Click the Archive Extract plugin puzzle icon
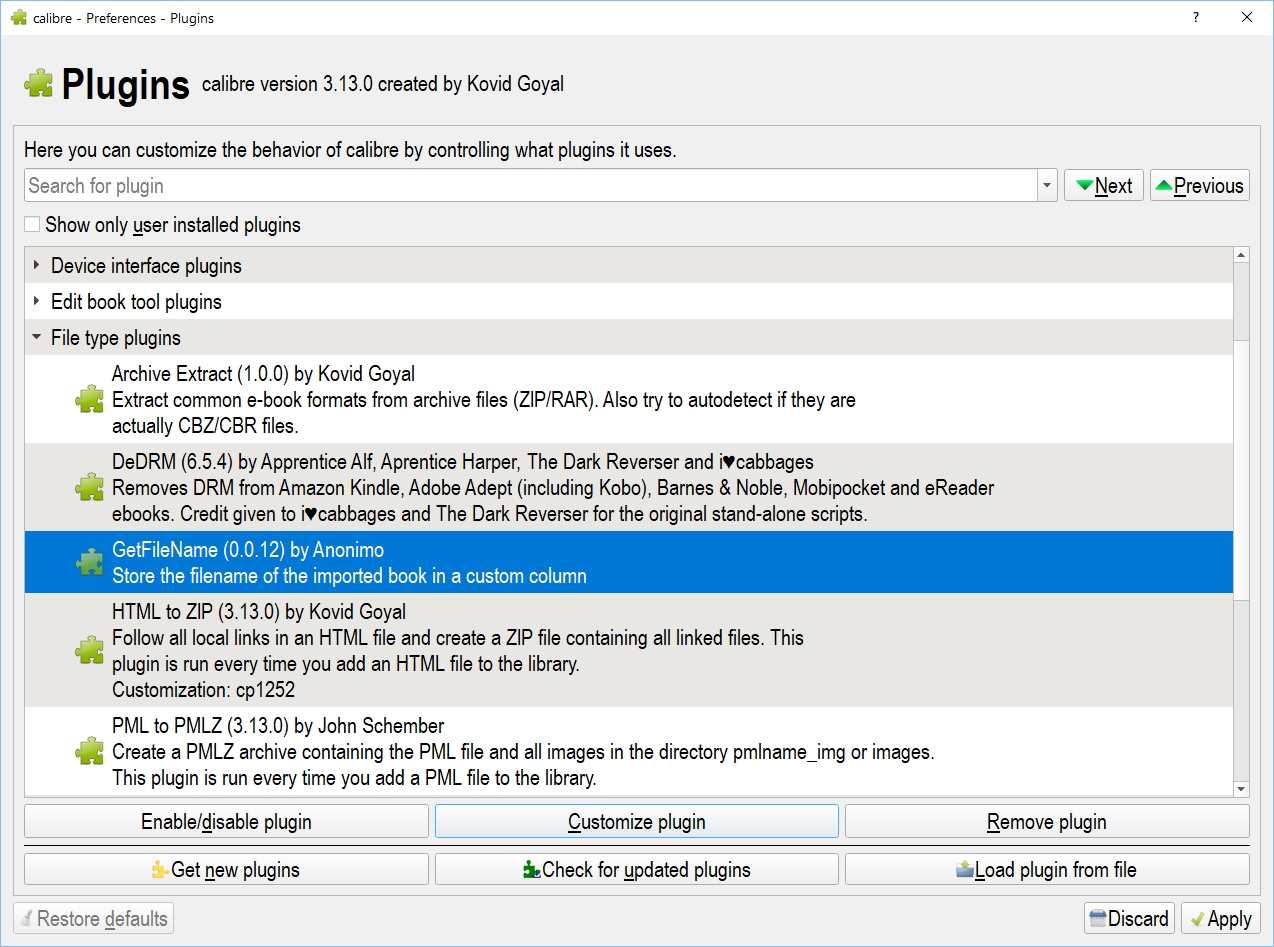Image resolution: width=1274 pixels, height=947 pixels. (x=89, y=400)
